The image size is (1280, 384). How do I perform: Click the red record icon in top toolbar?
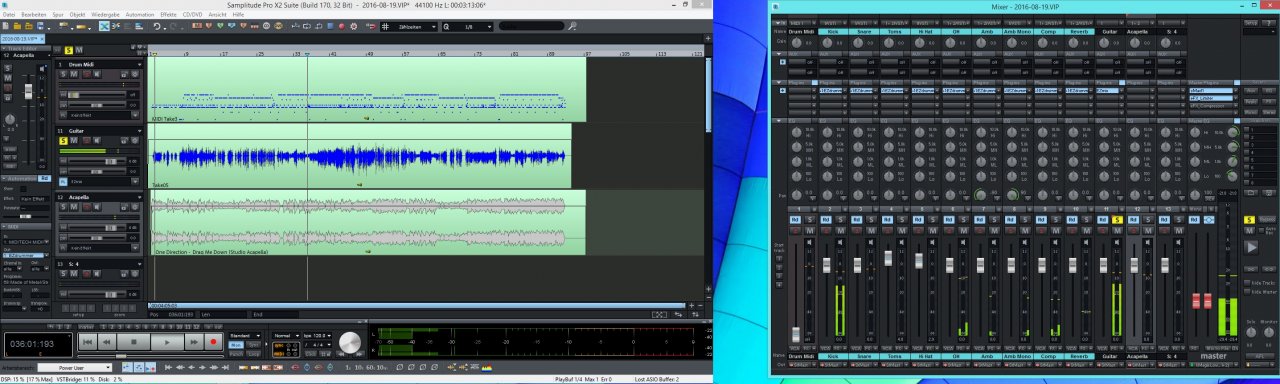coord(342,27)
